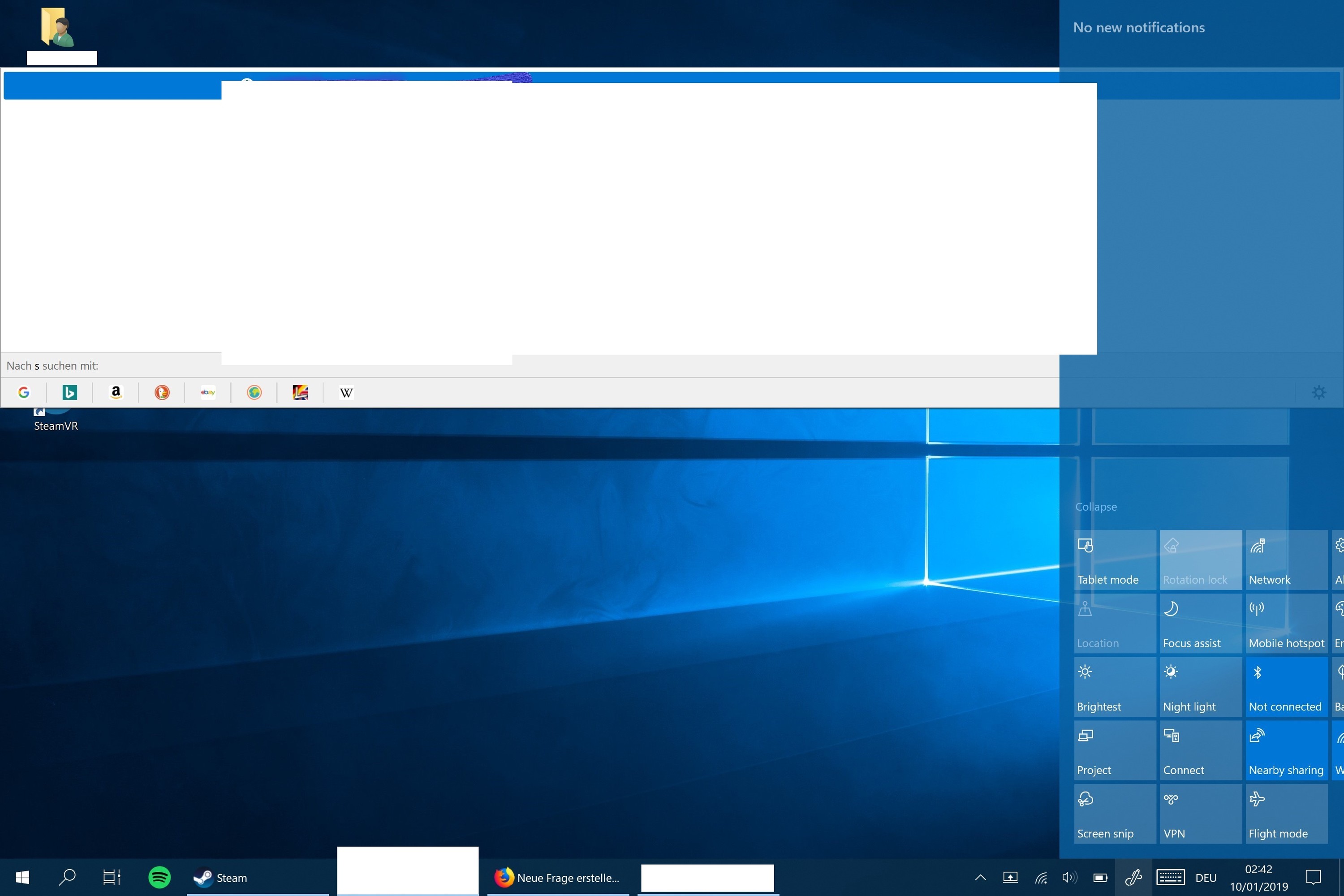Change brightness via the Brightest tile
Image resolution: width=1344 pixels, height=896 pixels.
(x=1114, y=687)
